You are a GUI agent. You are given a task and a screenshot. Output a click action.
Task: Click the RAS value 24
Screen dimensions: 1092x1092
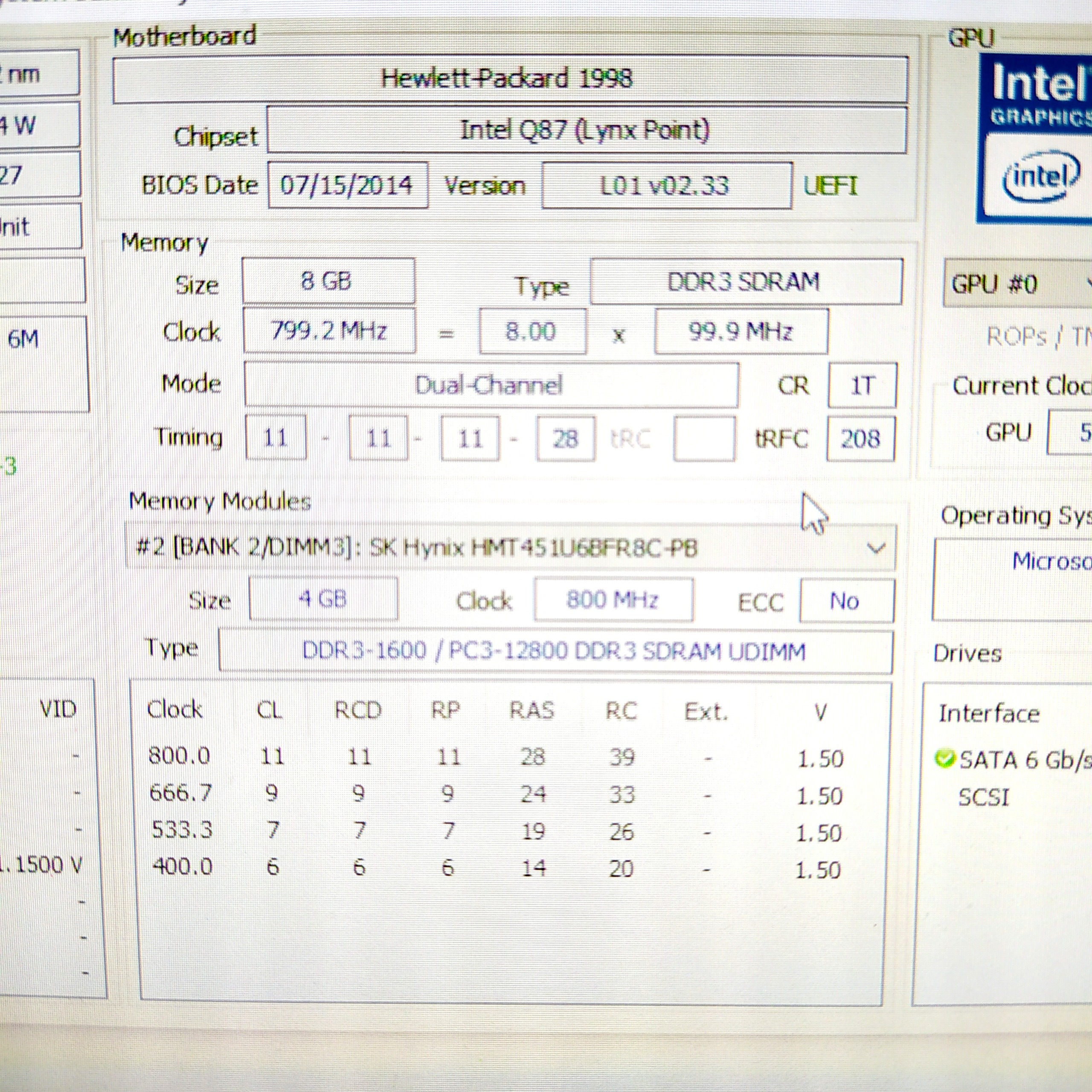point(533,794)
